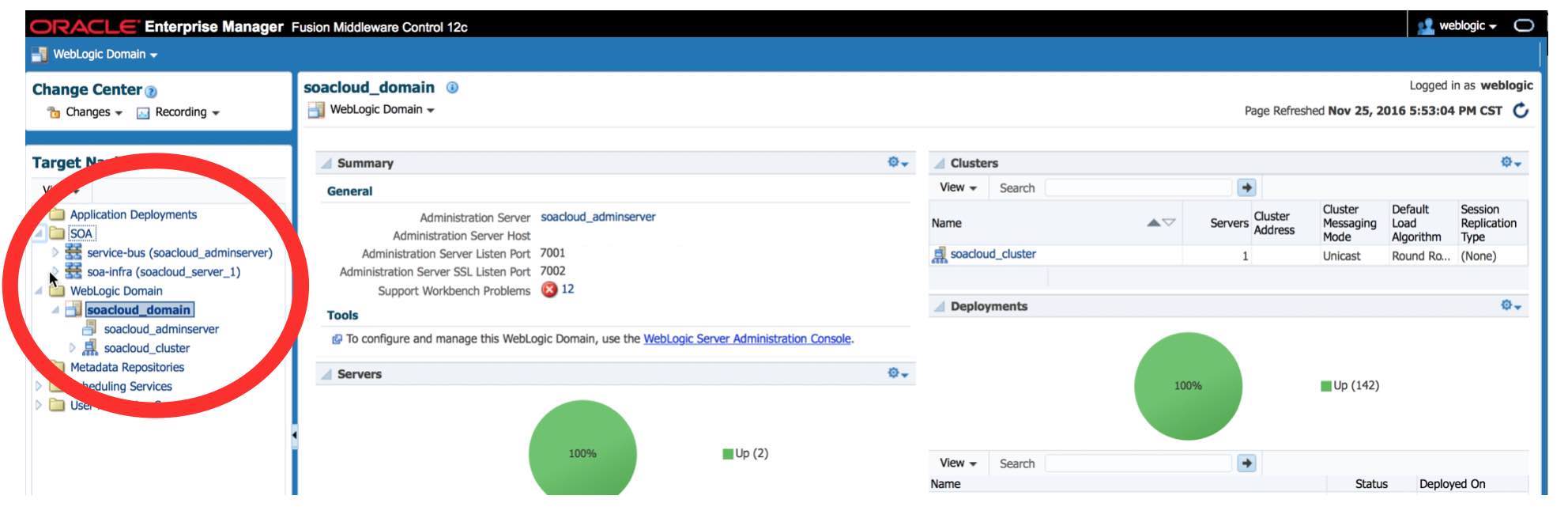Image resolution: width=1568 pixels, height=522 pixels.
Task: Open soacloud_cluster link in Clusters table
Action: pyautogui.click(x=993, y=254)
